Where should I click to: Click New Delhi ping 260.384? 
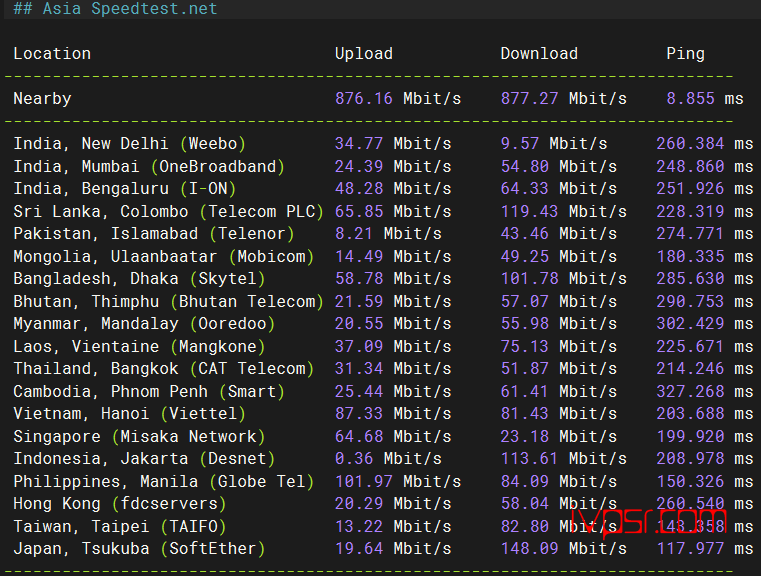coord(690,144)
